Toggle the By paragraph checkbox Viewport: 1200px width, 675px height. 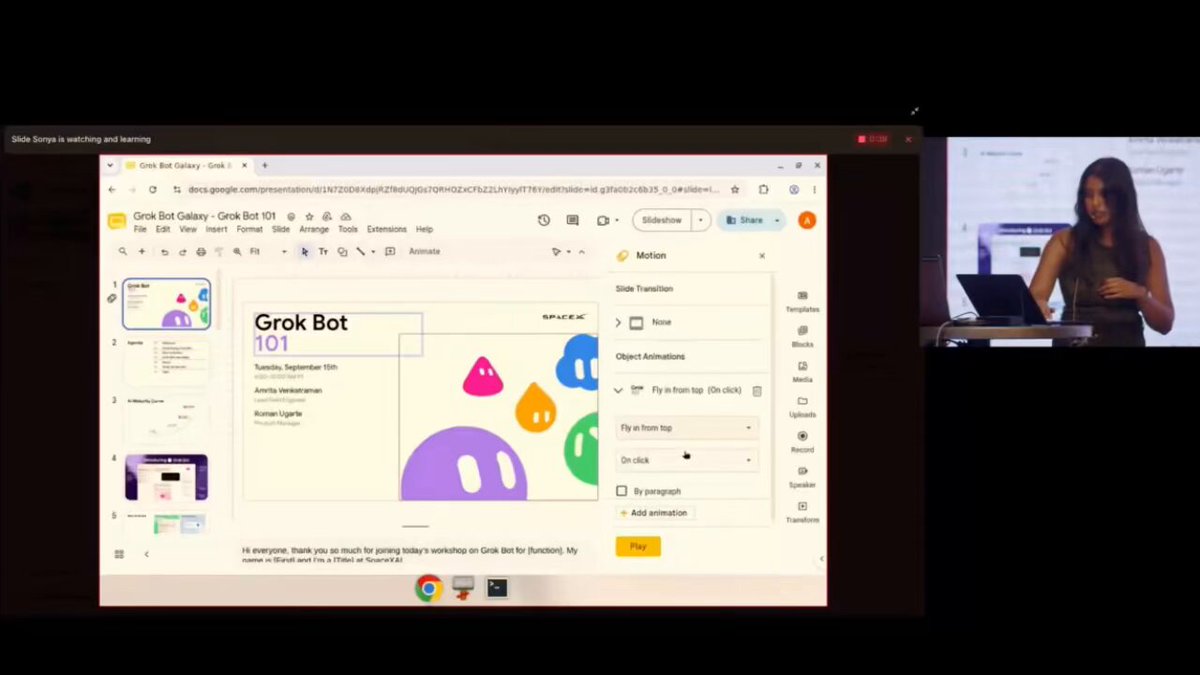pos(622,491)
